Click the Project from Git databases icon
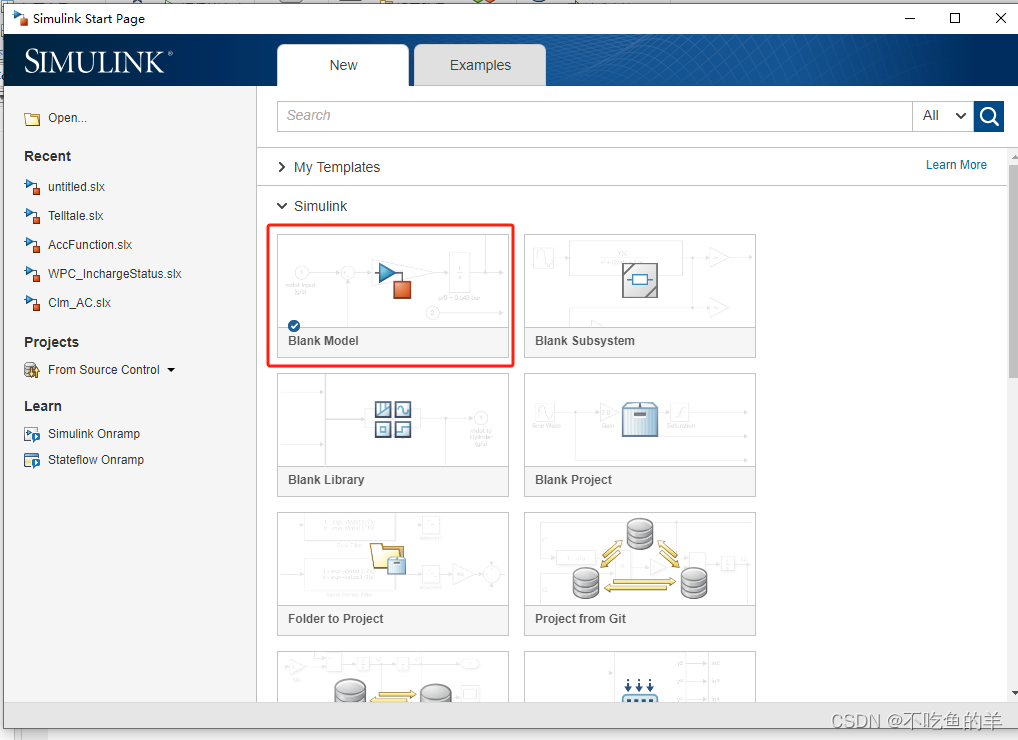Image resolution: width=1018 pixels, height=740 pixels. 639,558
